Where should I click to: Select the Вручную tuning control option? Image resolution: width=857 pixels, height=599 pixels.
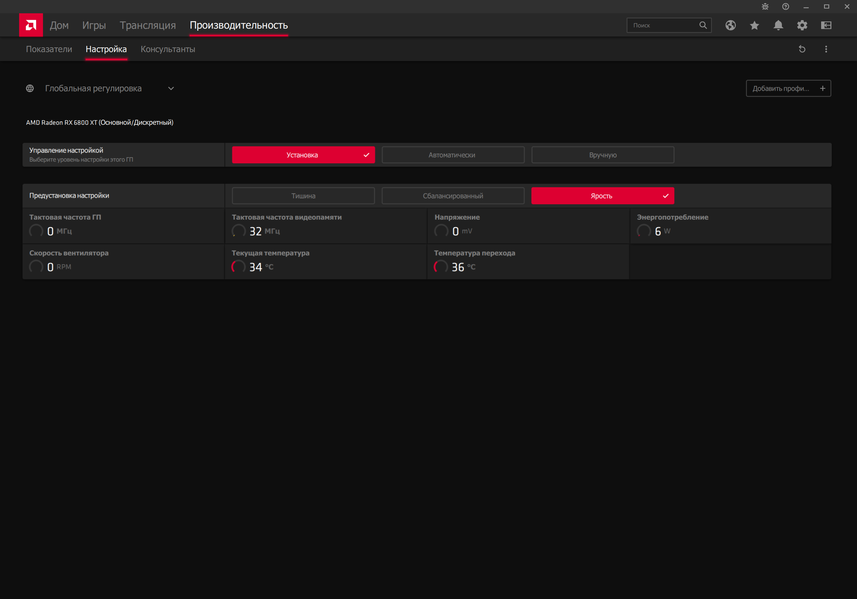pyautogui.click(x=602, y=155)
